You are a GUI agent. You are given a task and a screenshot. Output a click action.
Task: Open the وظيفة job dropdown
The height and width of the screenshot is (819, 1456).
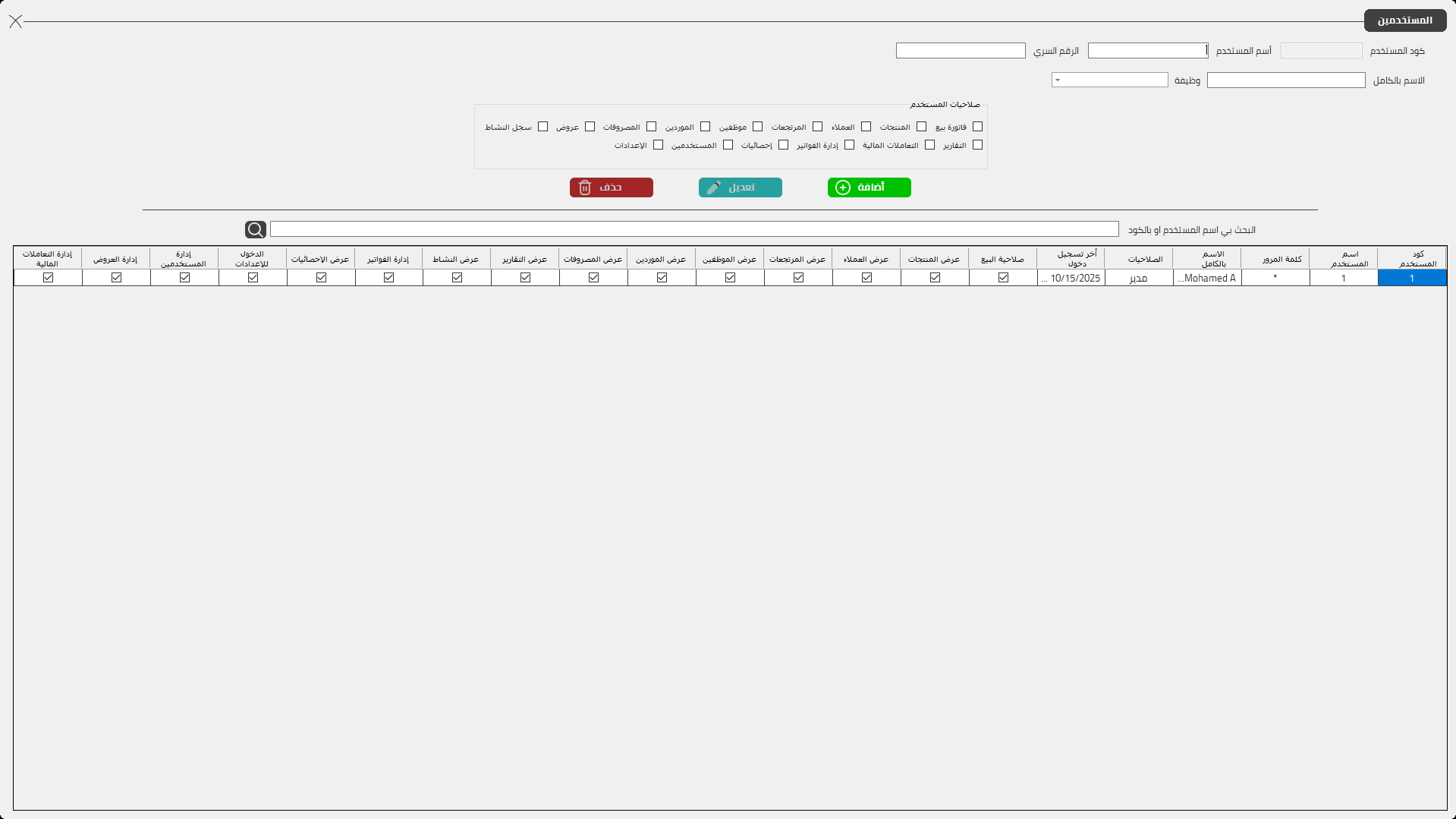coord(1109,80)
